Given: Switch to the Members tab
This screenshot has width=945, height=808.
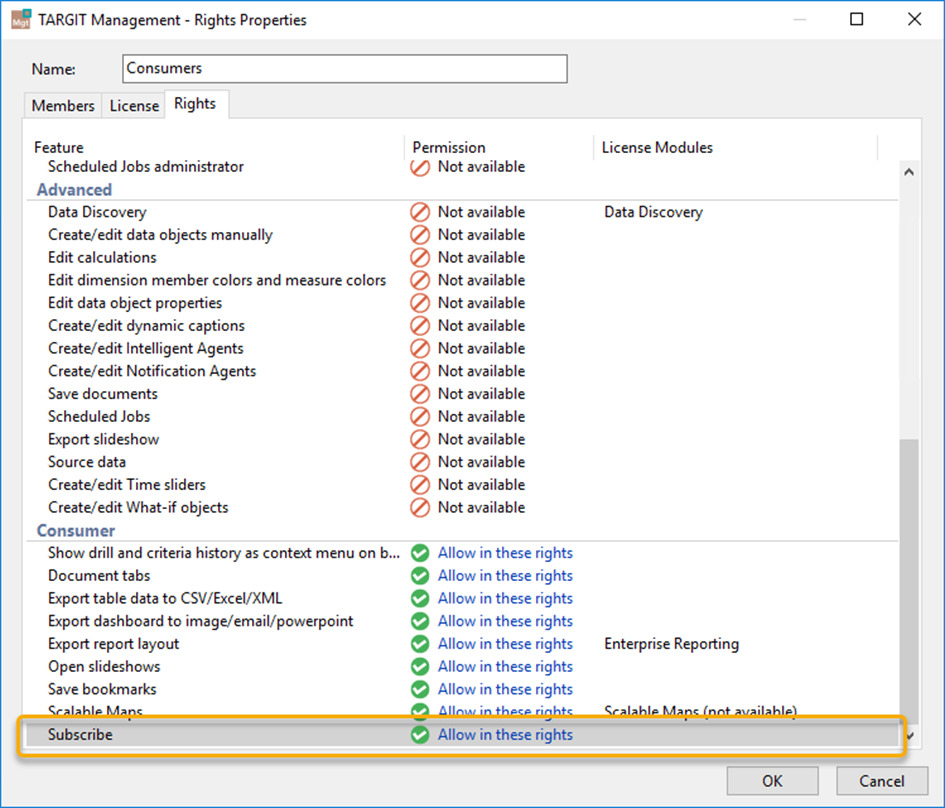Looking at the screenshot, I should (x=63, y=105).
